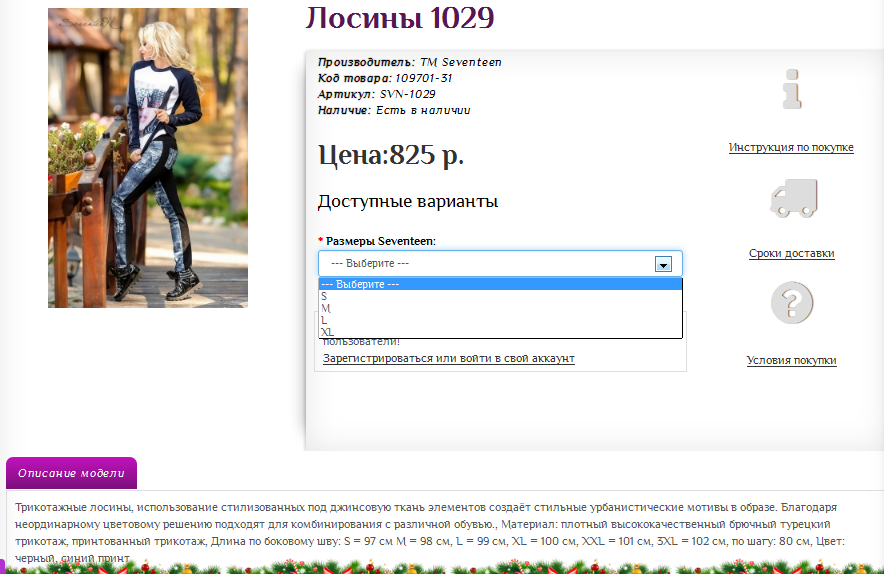Switch to the Описание модели tab
The image size is (884, 574).
[71, 473]
